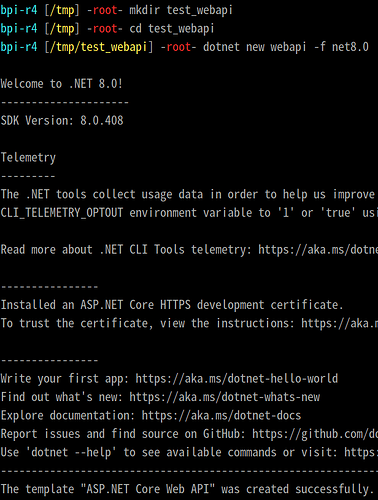Open https://aka.ms/dotnet-hello-world link

(237, 378)
